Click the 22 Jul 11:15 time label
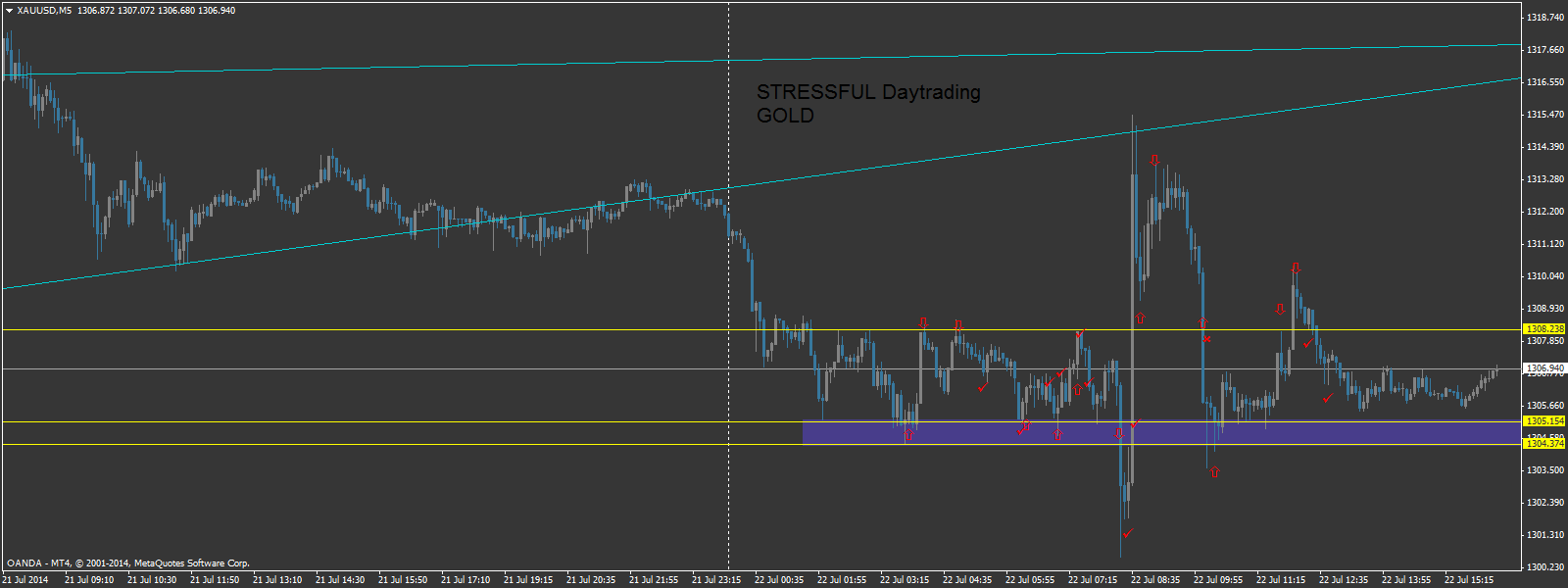 tap(1281, 580)
